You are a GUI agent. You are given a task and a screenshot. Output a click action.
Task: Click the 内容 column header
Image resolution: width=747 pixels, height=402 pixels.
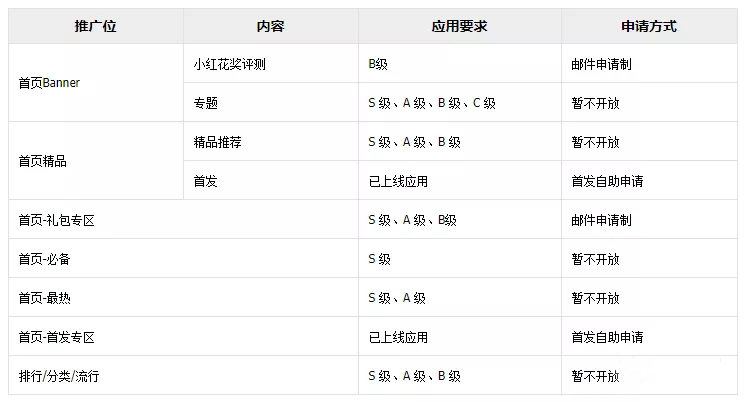(271, 26)
